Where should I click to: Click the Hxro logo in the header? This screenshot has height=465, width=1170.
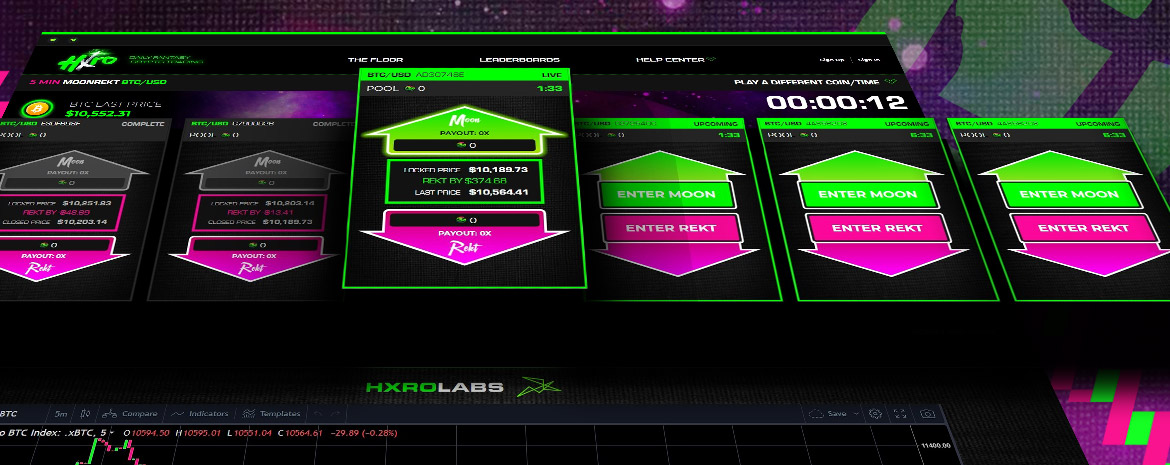coord(88,60)
